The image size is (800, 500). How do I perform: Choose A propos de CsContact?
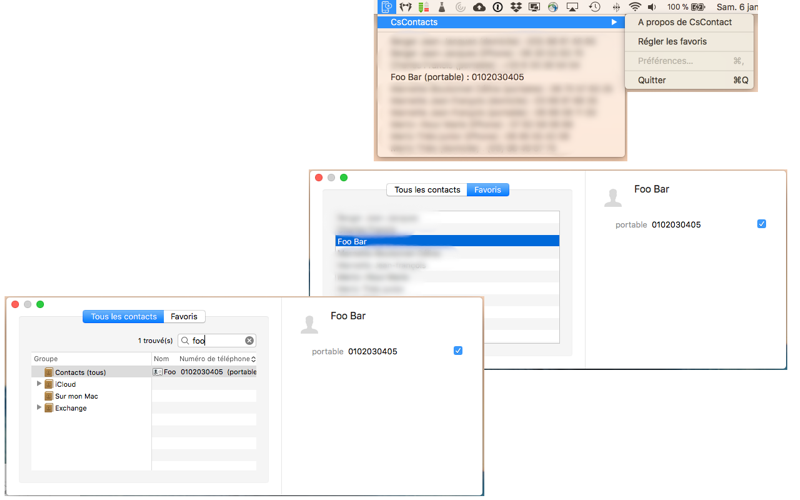684,22
